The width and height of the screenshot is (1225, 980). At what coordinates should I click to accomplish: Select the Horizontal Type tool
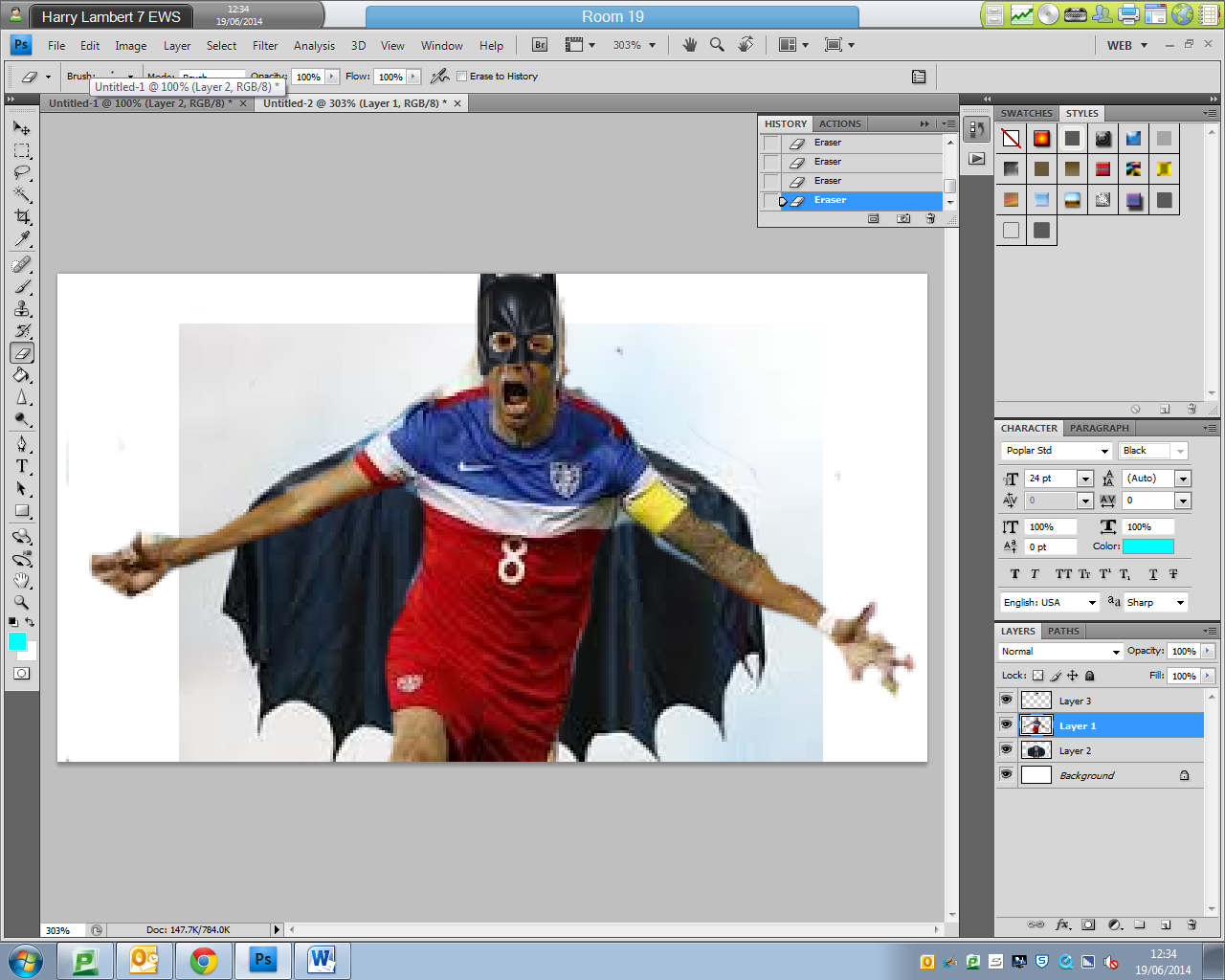click(x=22, y=466)
